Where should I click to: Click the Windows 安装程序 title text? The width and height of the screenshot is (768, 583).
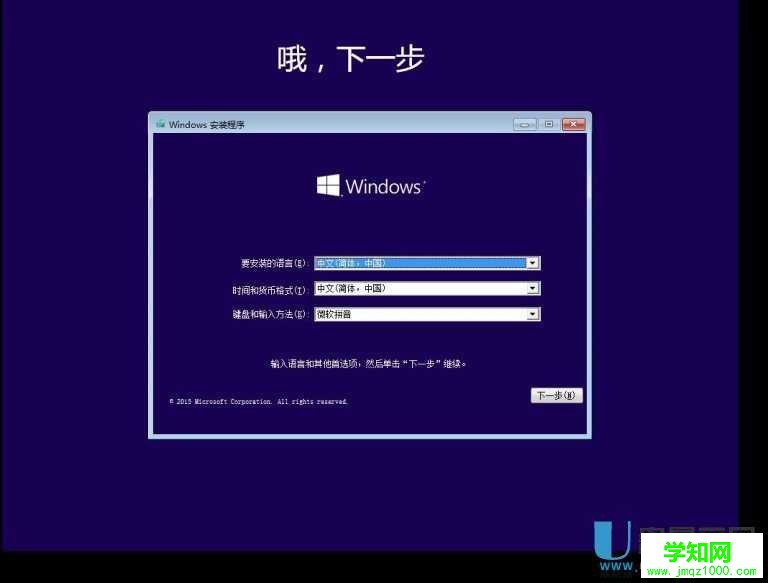pos(207,124)
